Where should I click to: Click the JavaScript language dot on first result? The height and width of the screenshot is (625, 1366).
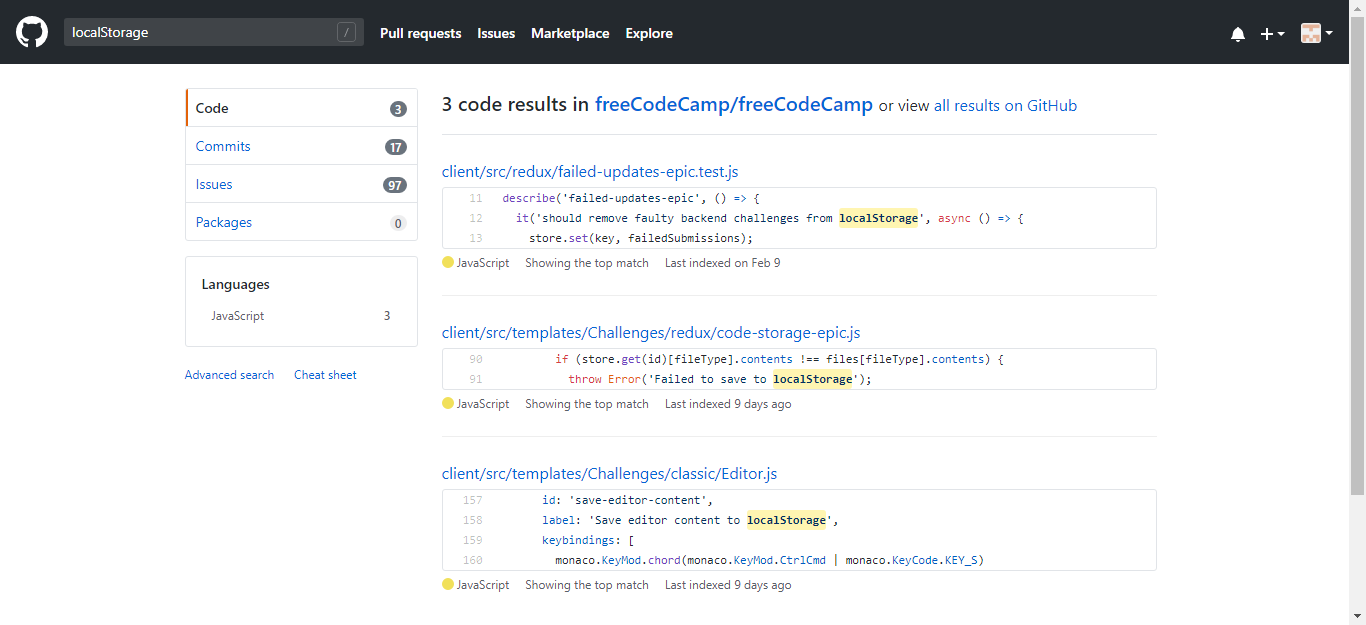[x=447, y=262]
